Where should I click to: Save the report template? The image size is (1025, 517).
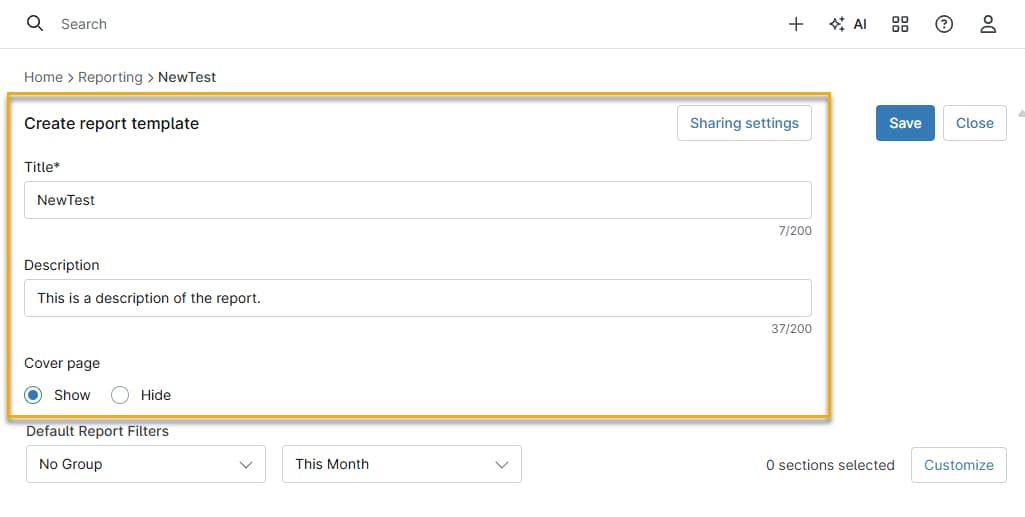pos(905,123)
